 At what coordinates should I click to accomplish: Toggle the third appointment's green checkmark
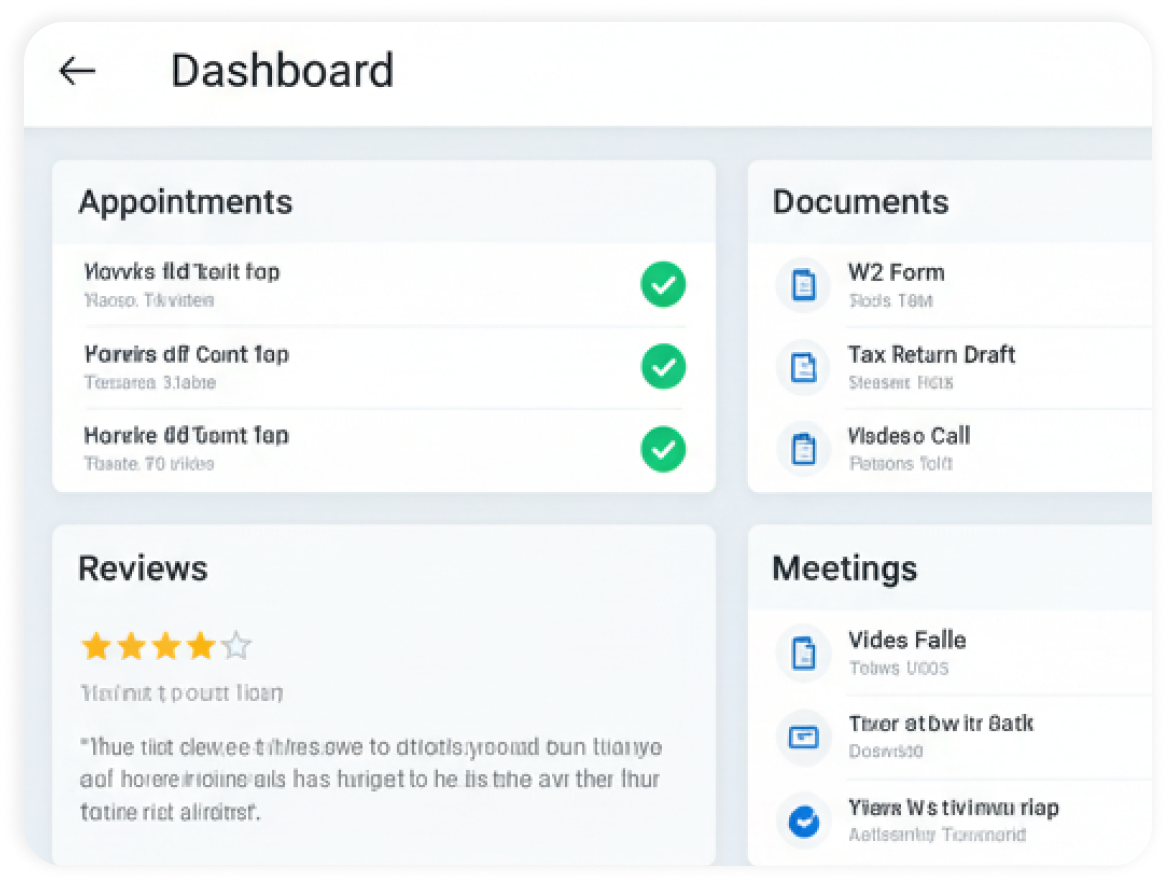pos(663,449)
